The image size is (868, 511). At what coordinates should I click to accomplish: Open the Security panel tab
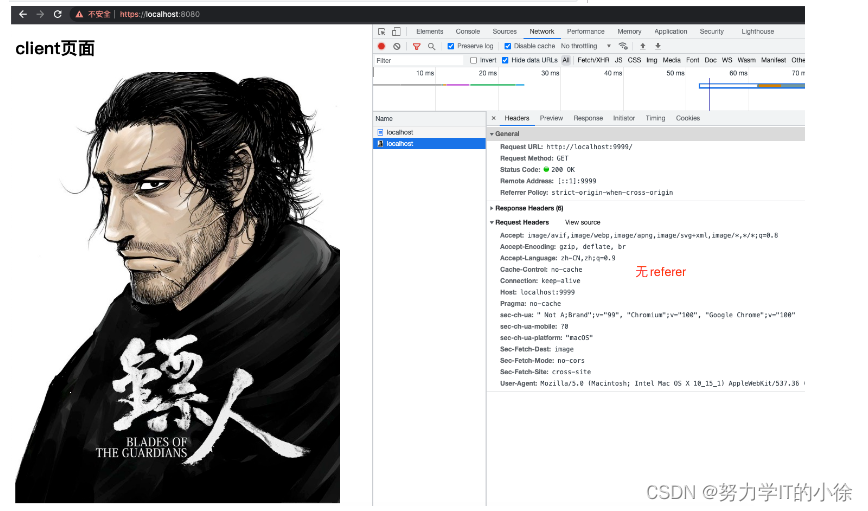pyautogui.click(x=711, y=32)
